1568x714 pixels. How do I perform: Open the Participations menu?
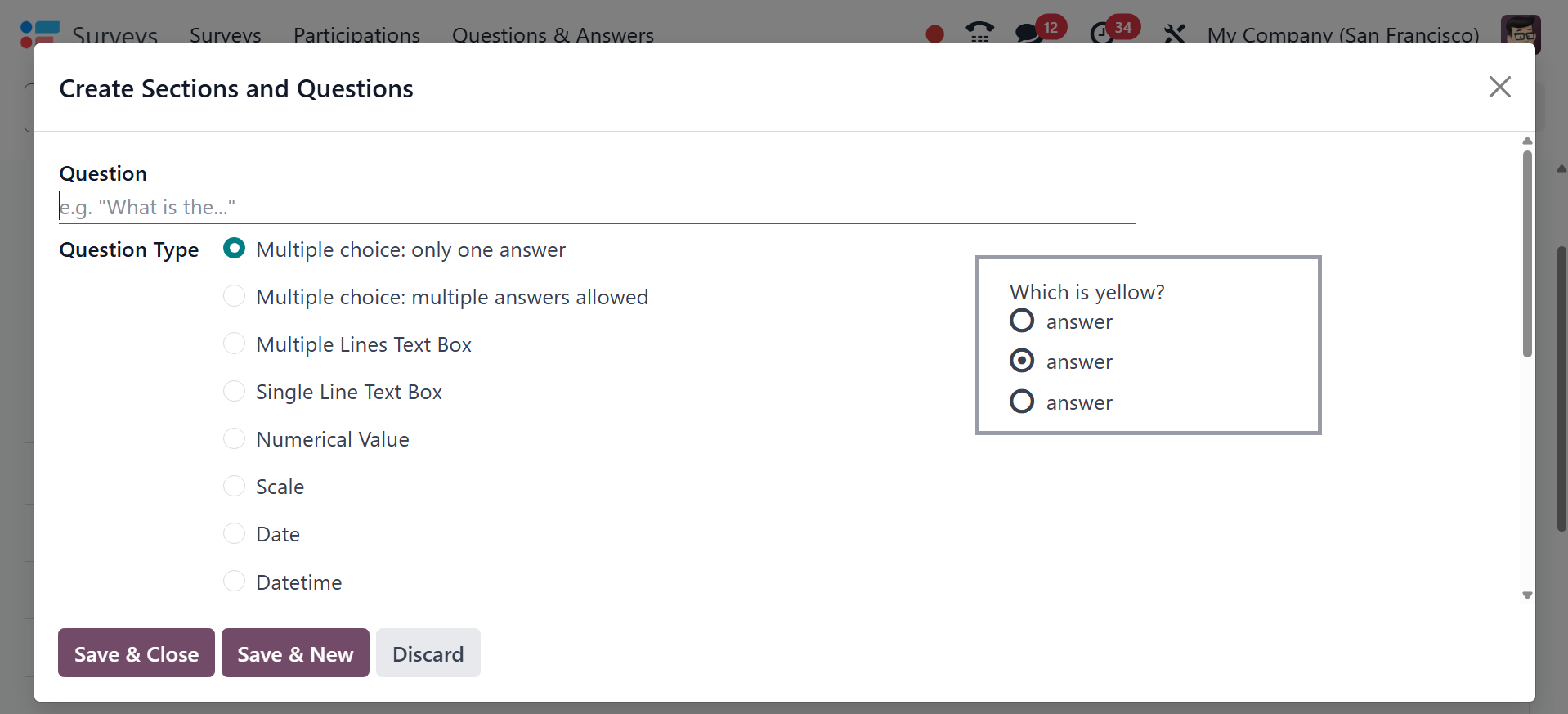pos(356,35)
